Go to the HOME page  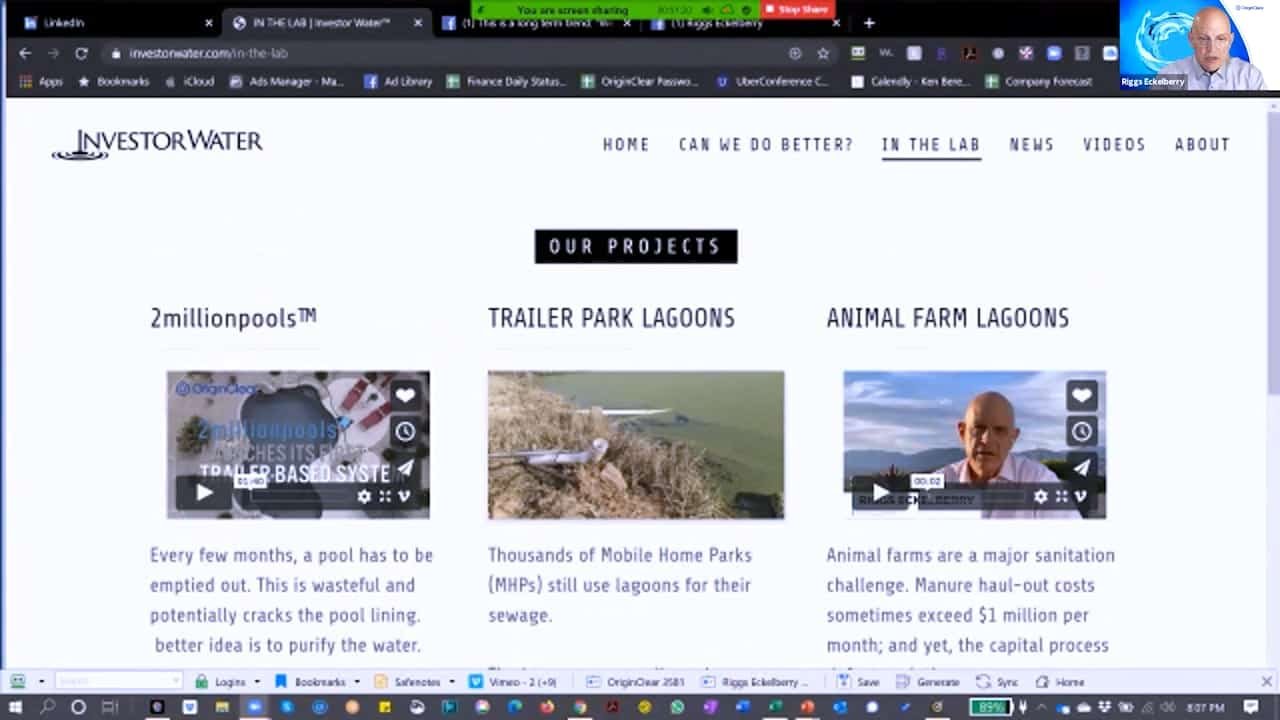pyautogui.click(x=626, y=145)
